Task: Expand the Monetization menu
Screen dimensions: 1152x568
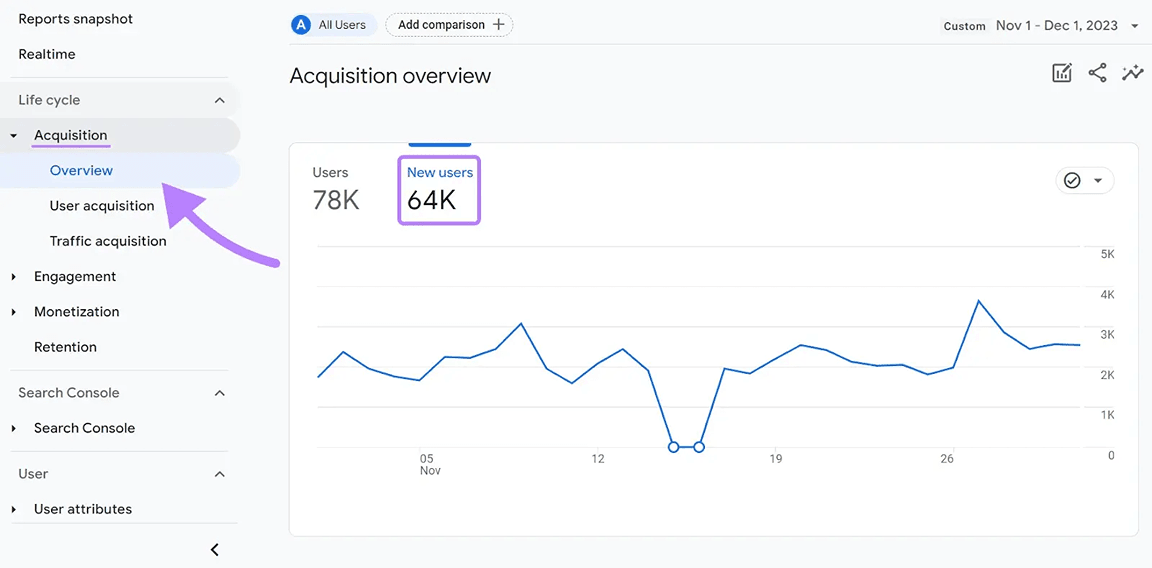Action: (x=14, y=312)
